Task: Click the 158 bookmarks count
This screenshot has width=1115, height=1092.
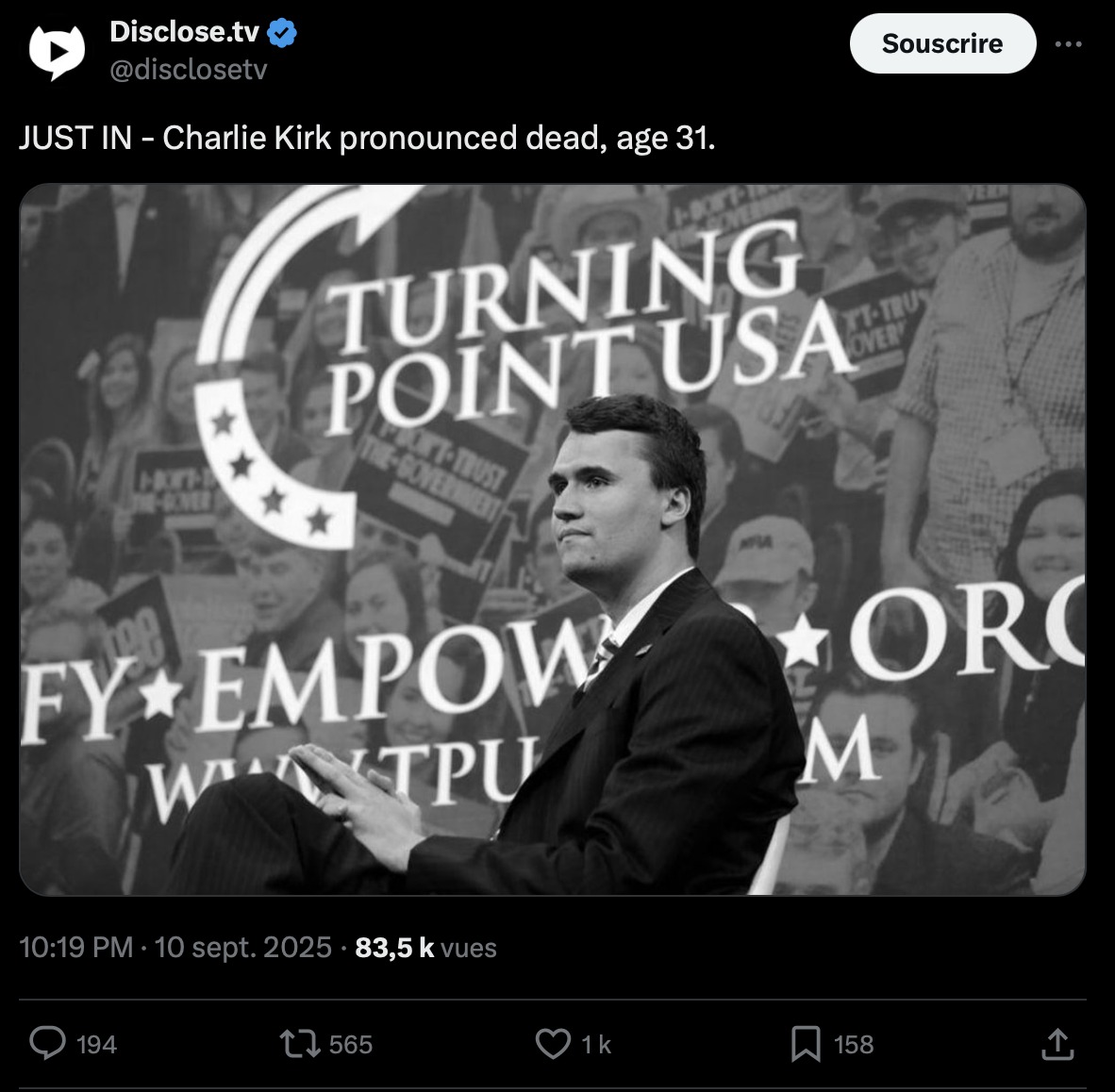Action: [x=854, y=1045]
